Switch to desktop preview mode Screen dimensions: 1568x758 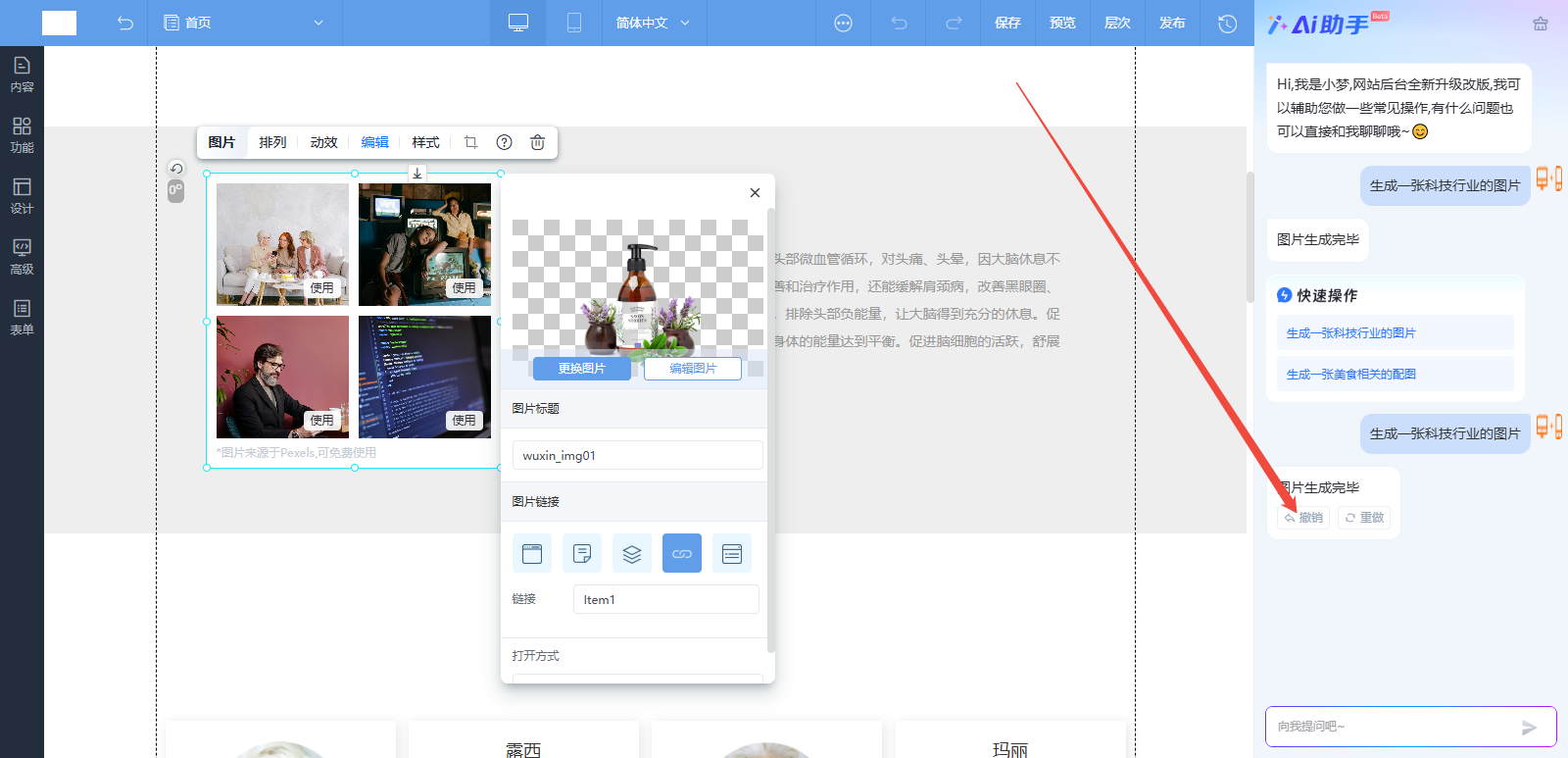click(x=518, y=23)
